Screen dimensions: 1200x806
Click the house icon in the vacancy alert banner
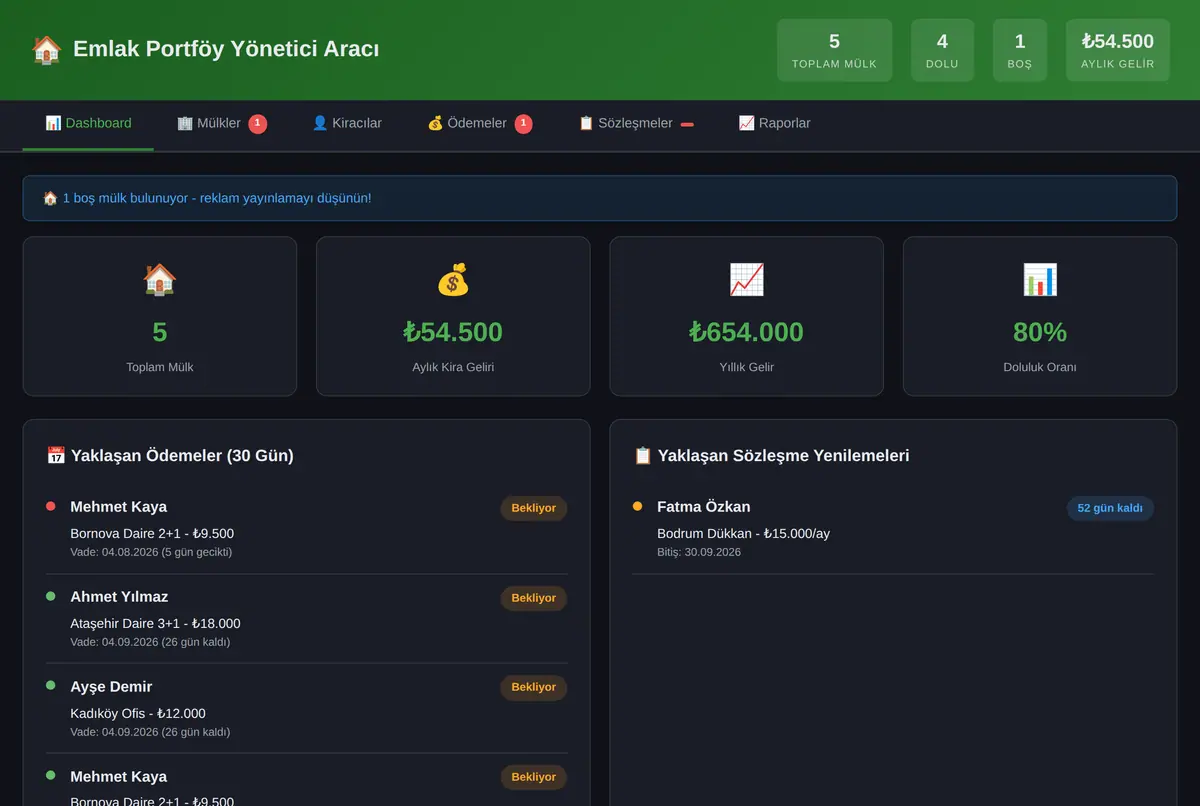(50, 198)
